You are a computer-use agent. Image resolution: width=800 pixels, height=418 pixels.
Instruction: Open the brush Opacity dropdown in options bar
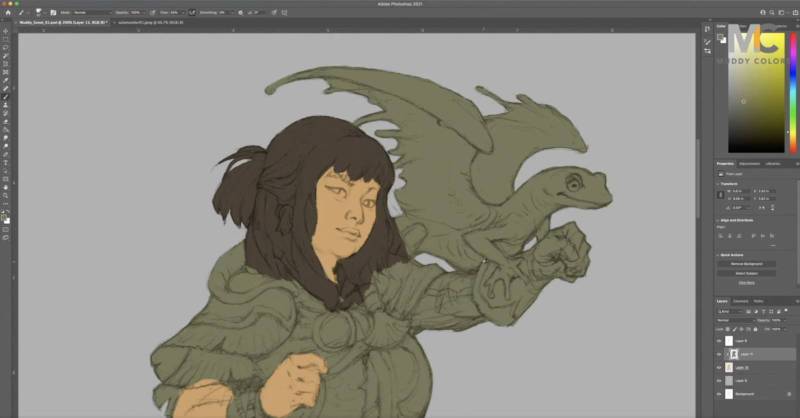[x=143, y=12]
